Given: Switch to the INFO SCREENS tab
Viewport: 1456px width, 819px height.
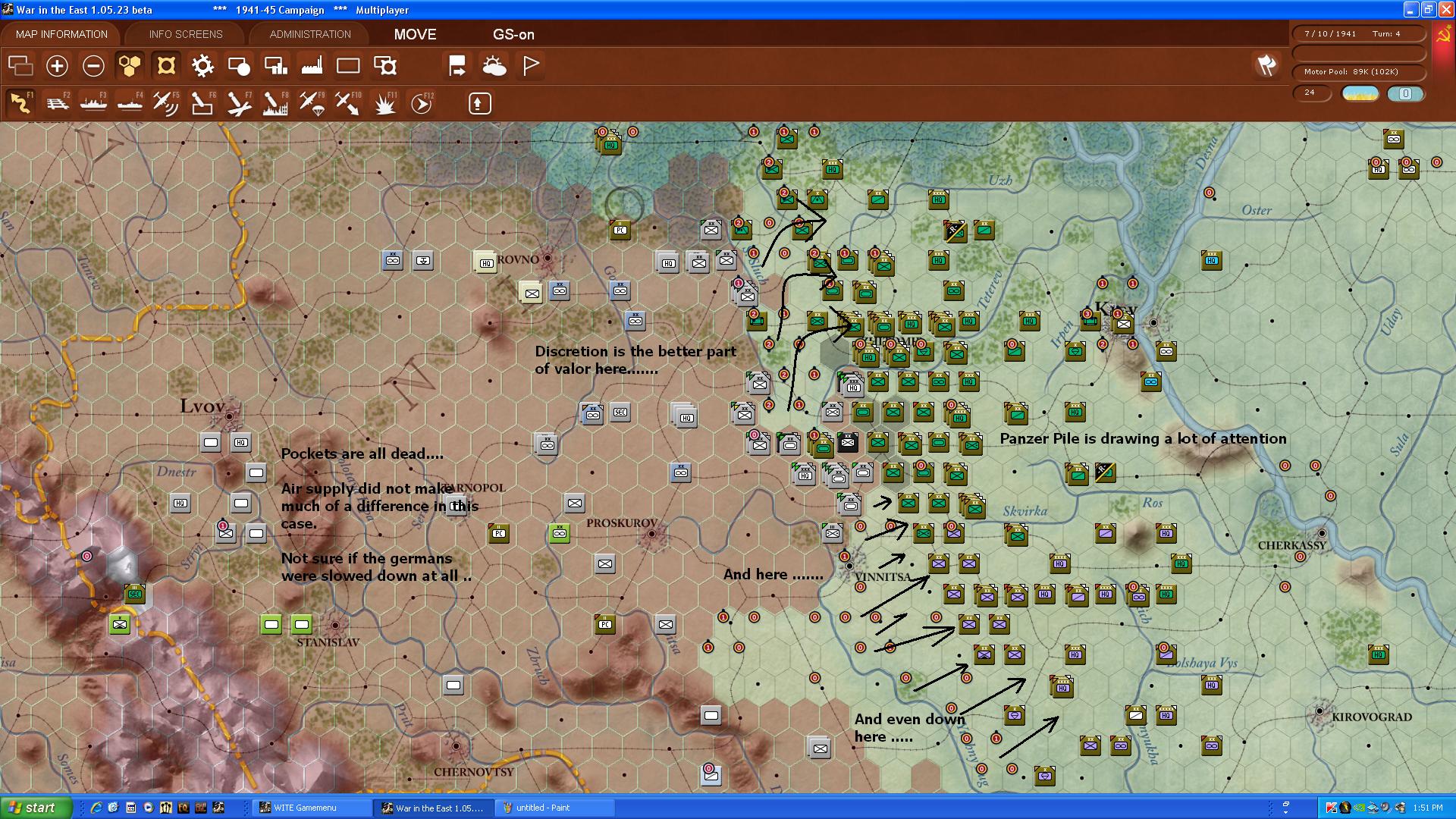Looking at the screenshot, I should 186,34.
